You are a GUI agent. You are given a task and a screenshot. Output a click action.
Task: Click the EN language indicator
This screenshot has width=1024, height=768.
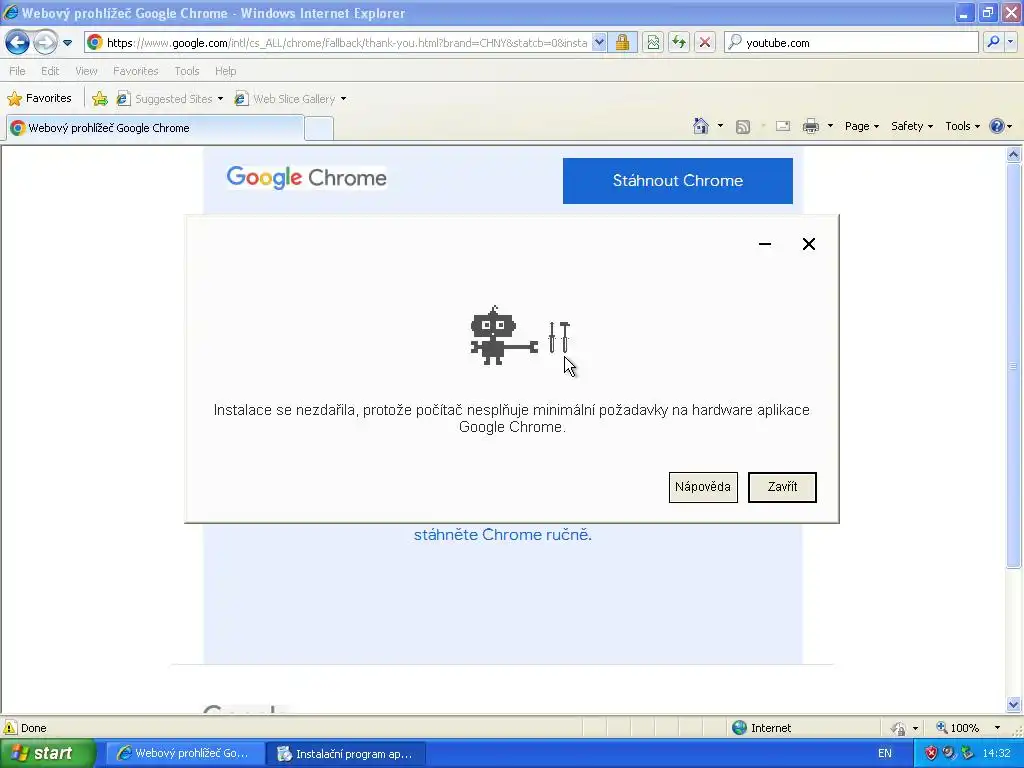pyautogui.click(x=885, y=754)
